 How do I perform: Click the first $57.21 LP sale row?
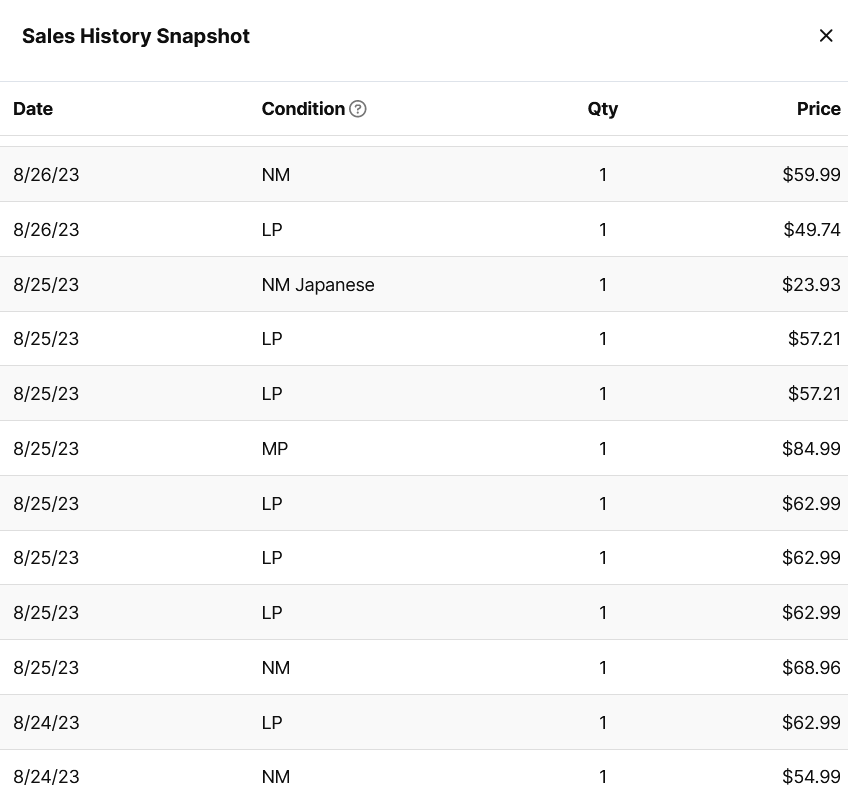click(424, 339)
